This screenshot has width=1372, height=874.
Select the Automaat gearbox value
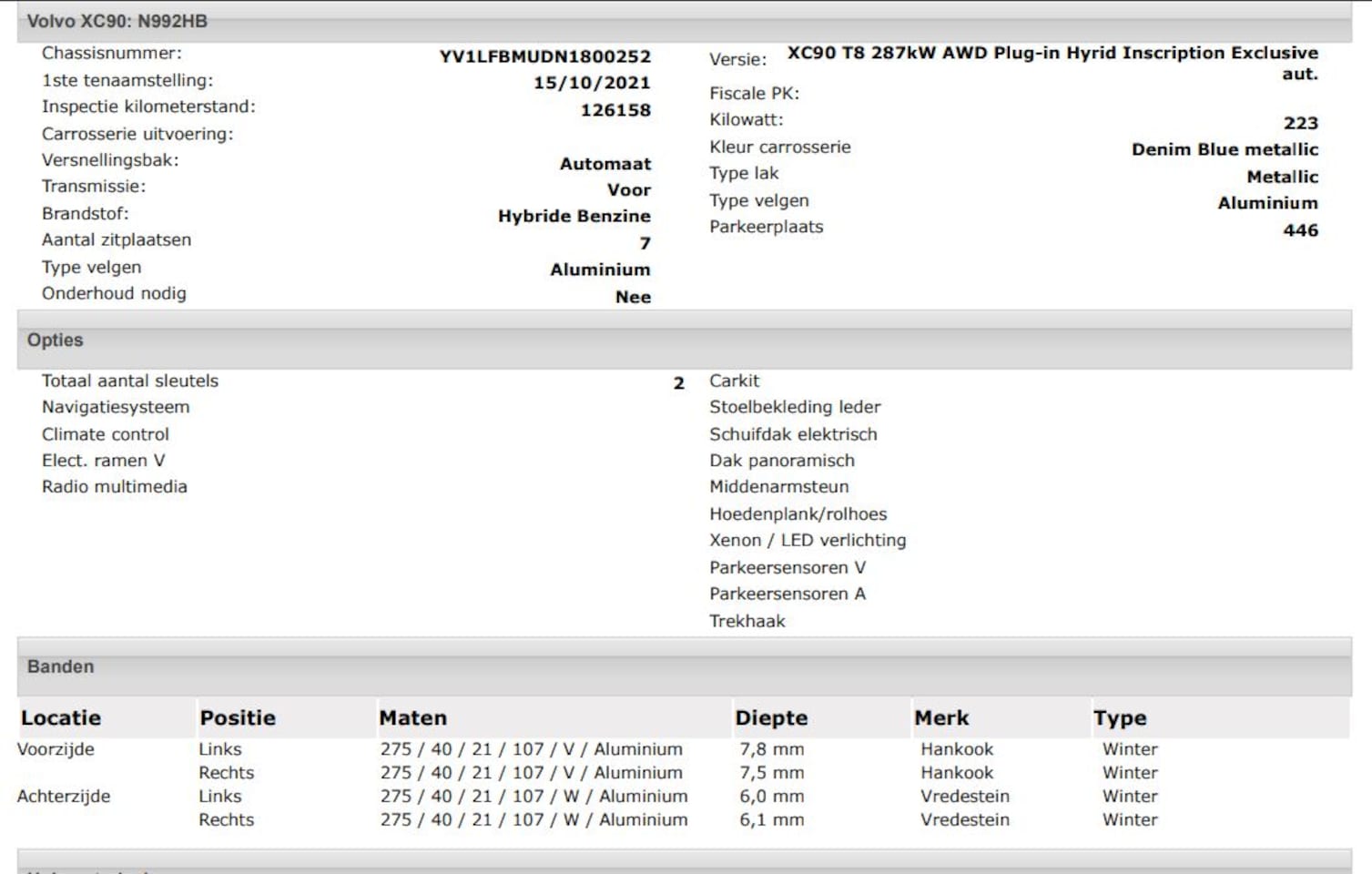605,165
